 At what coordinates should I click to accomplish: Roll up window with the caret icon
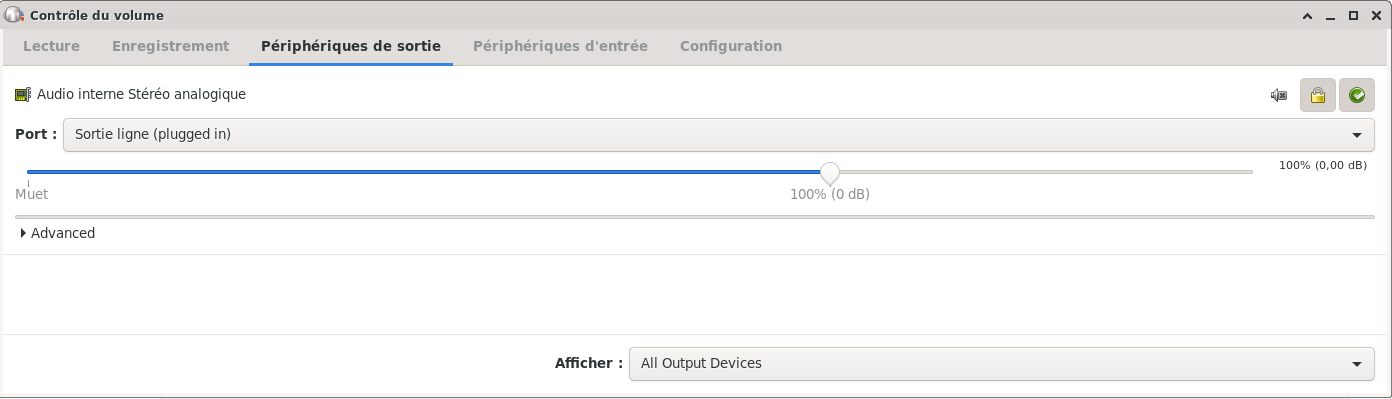pyautogui.click(x=1307, y=16)
